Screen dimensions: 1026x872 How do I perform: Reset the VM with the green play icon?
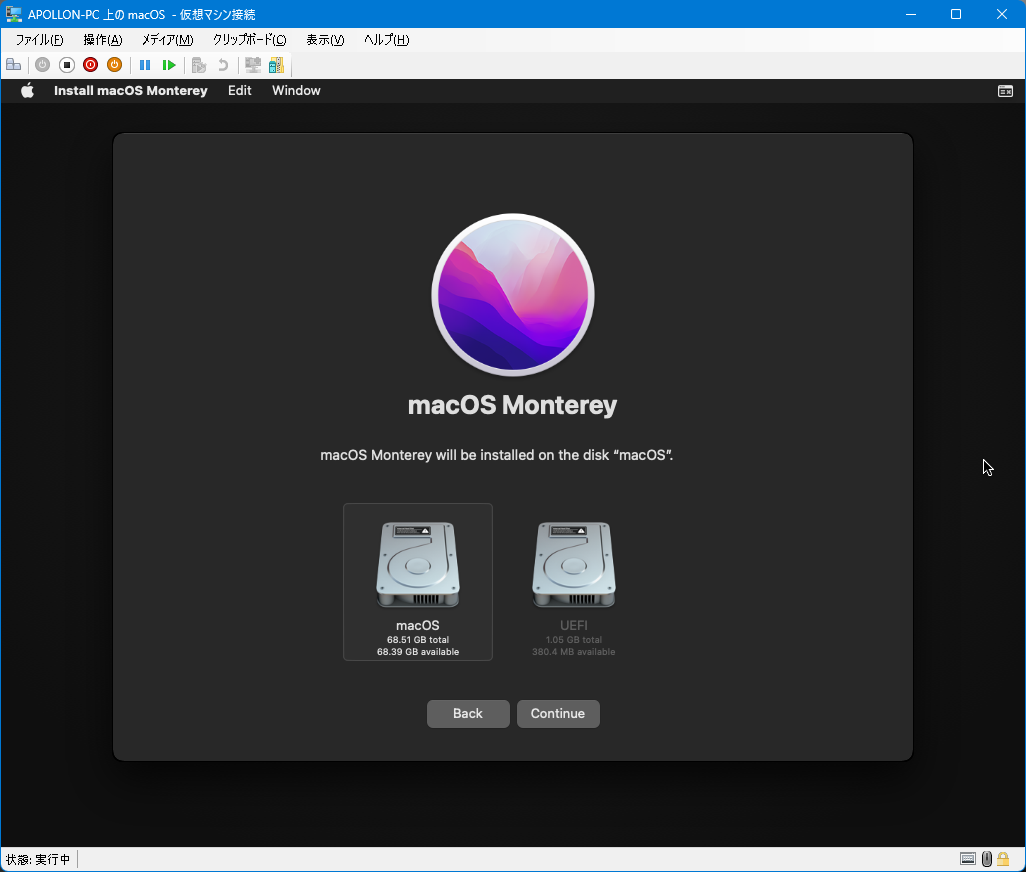point(169,65)
